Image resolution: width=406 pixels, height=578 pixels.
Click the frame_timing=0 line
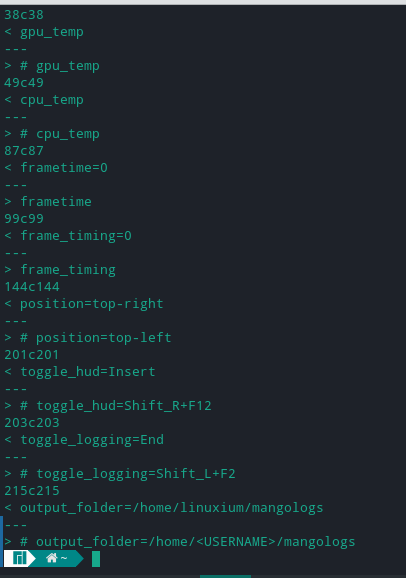(68, 236)
